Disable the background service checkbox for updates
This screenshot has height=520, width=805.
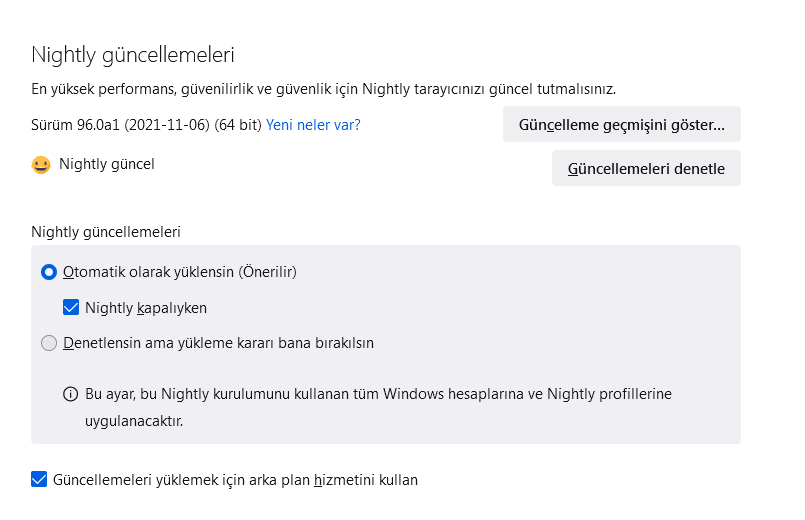coord(40,480)
